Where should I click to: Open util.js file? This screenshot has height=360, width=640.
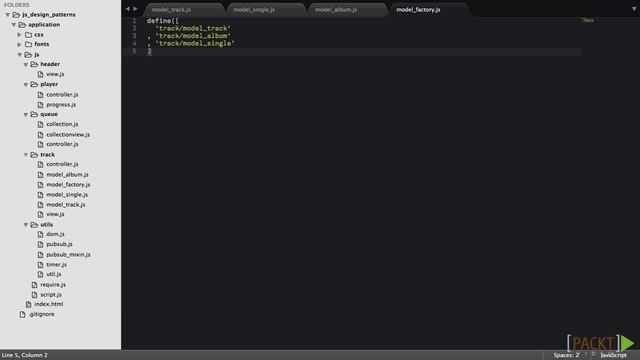coord(53,274)
